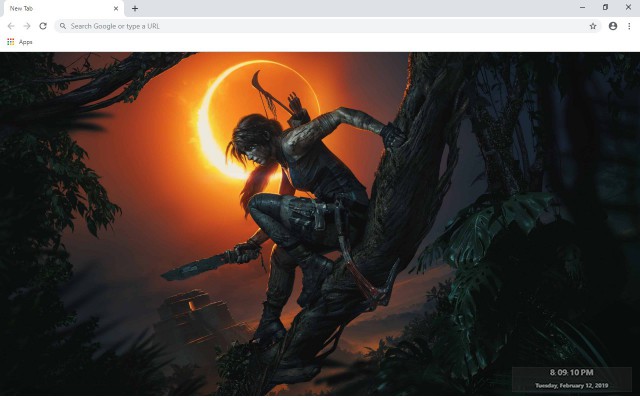
Task: Close the New Tab tab
Action: coord(116,9)
